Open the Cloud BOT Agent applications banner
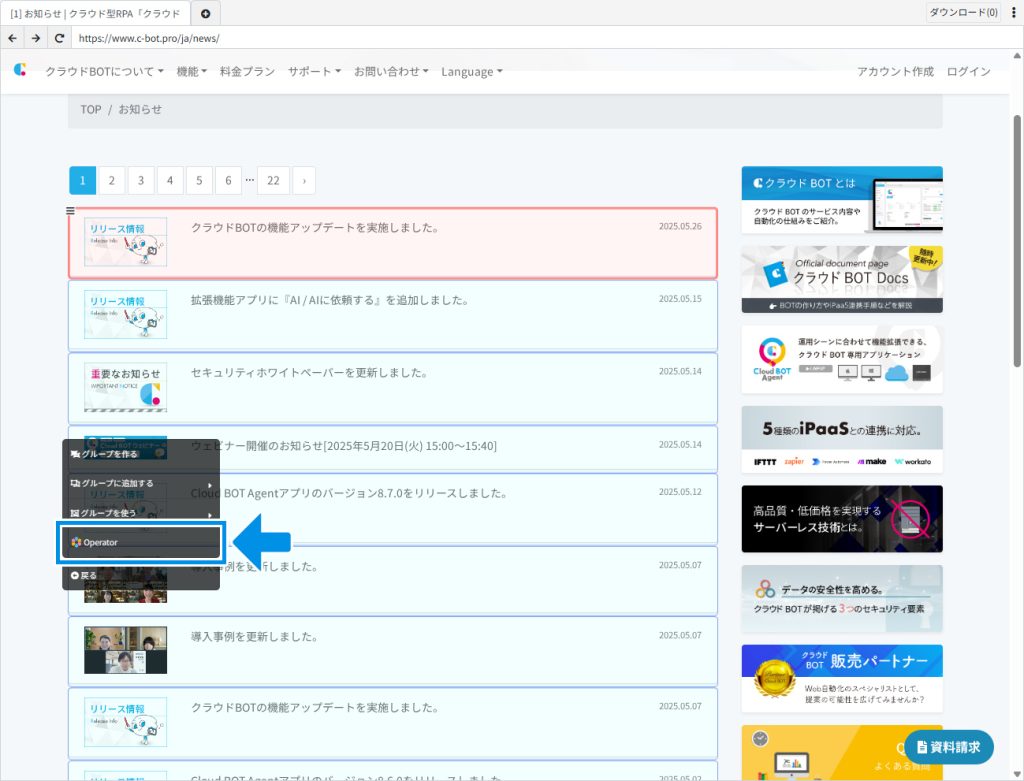The height and width of the screenshot is (781, 1024). 842,359
